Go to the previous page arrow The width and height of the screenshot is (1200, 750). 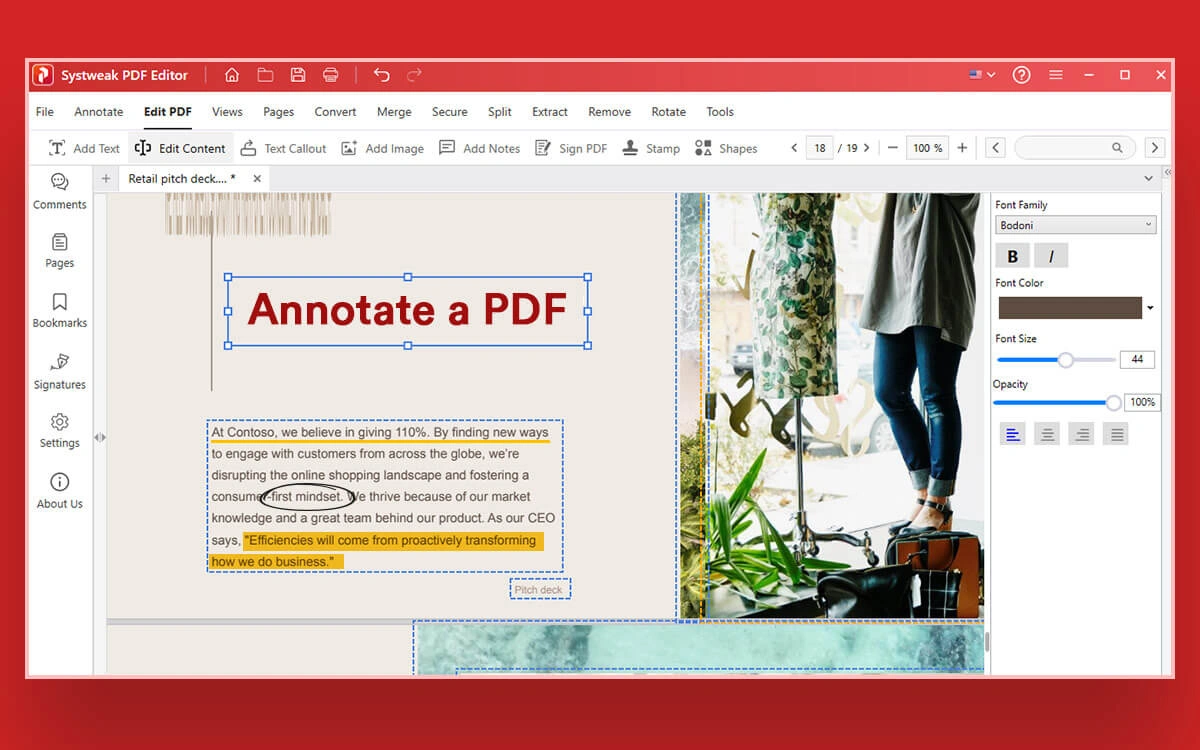(x=794, y=148)
